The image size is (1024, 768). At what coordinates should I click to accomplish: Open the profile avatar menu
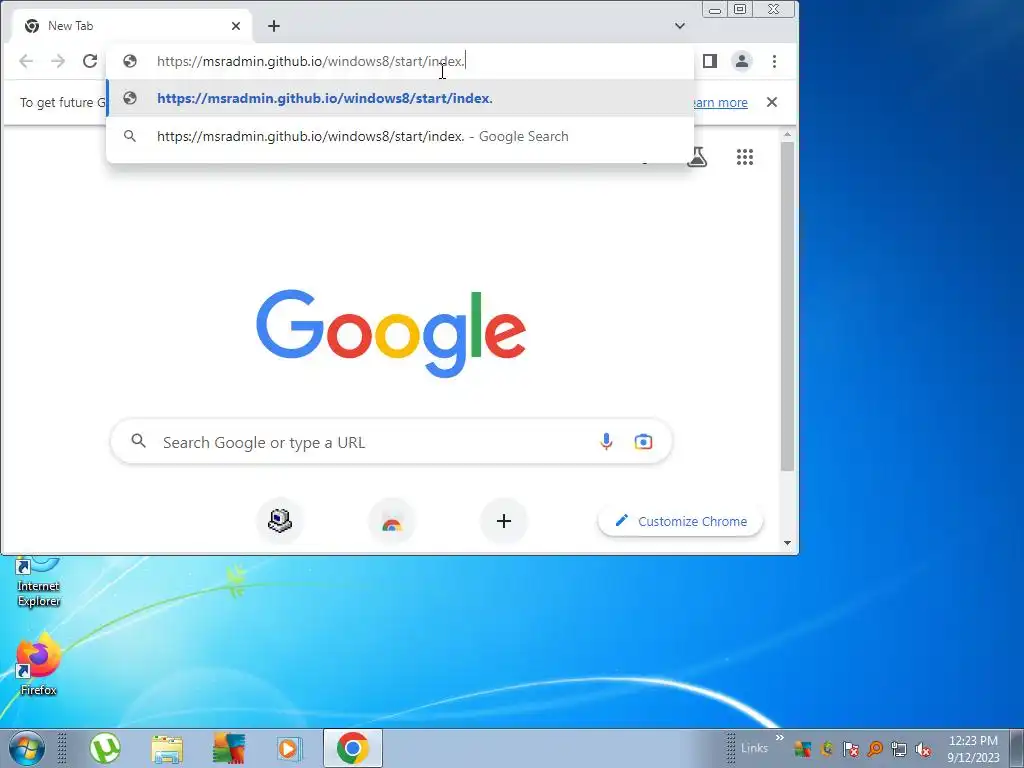point(742,61)
